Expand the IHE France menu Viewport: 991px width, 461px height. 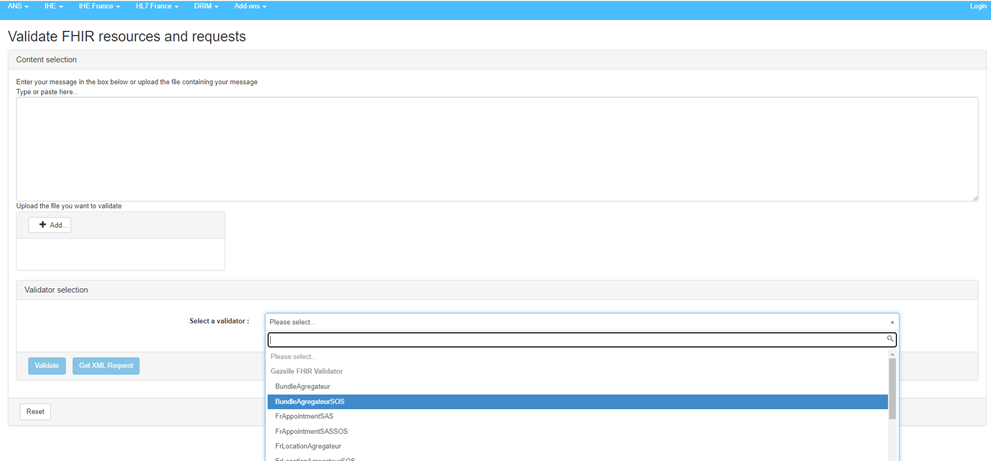[99, 6]
